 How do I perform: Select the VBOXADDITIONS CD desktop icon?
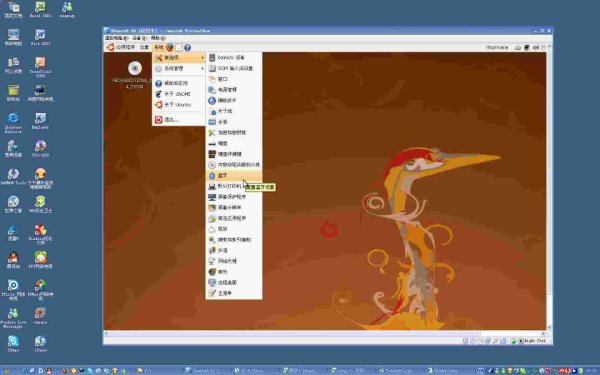coord(134,75)
